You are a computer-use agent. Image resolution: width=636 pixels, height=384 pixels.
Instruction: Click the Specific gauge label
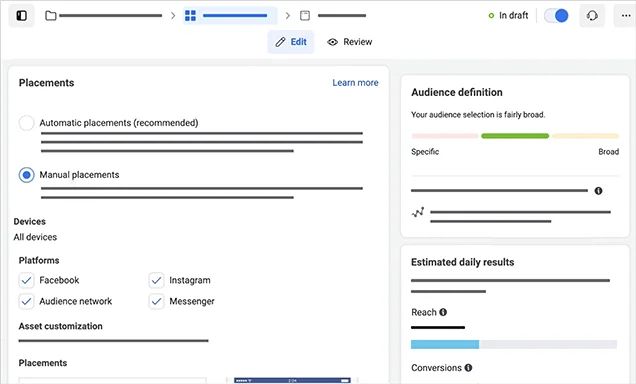[x=425, y=152]
